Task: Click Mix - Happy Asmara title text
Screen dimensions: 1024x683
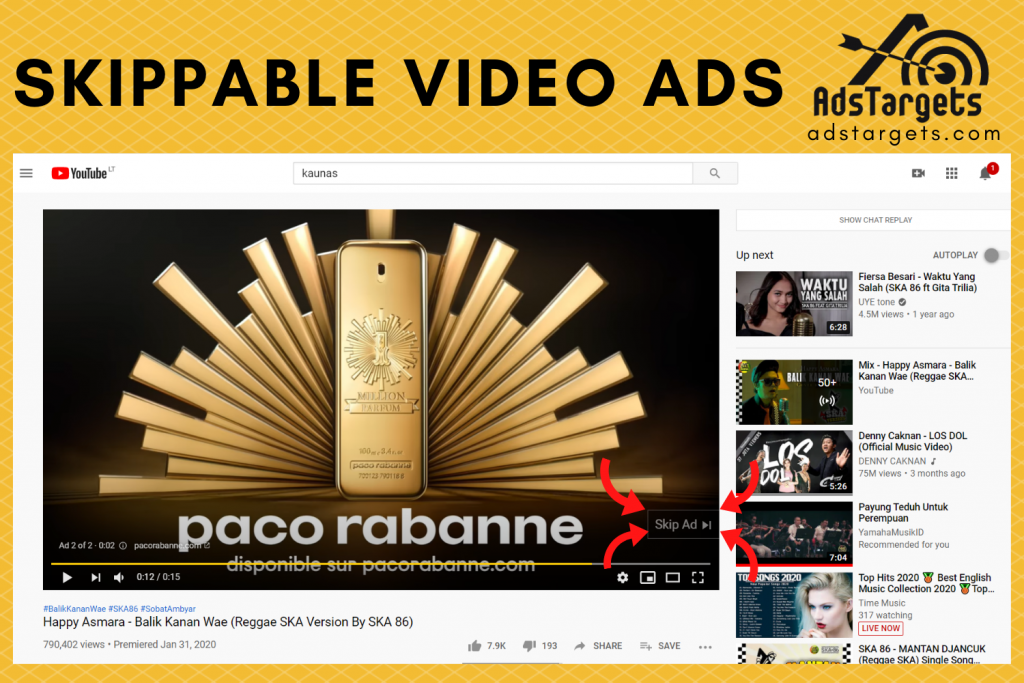Action: [x=917, y=371]
